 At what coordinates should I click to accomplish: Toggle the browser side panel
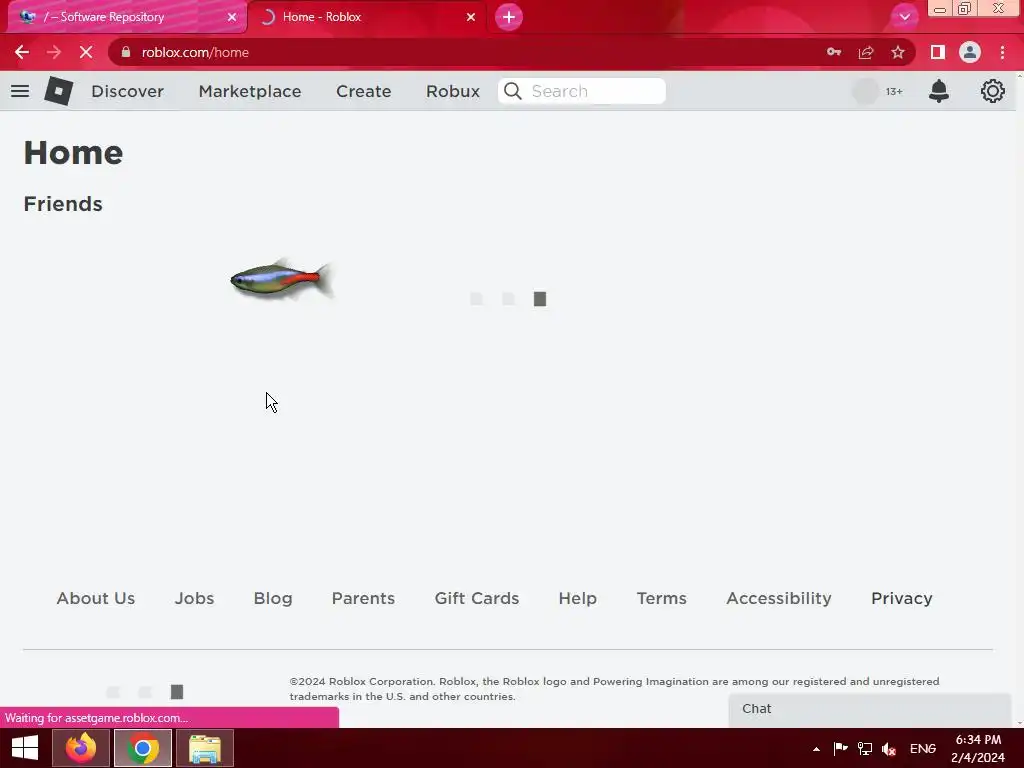click(x=938, y=52)
